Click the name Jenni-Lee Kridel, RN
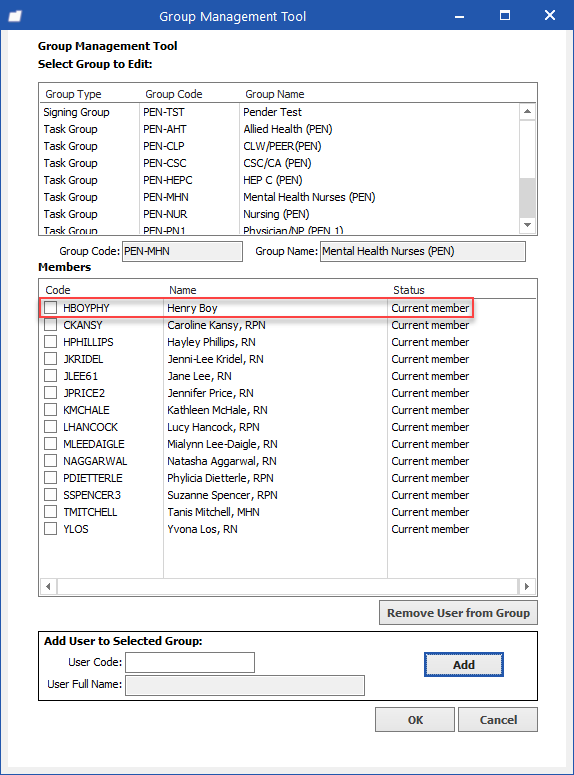The width and height of the screenshot is (574, 775). pos(215,359)
